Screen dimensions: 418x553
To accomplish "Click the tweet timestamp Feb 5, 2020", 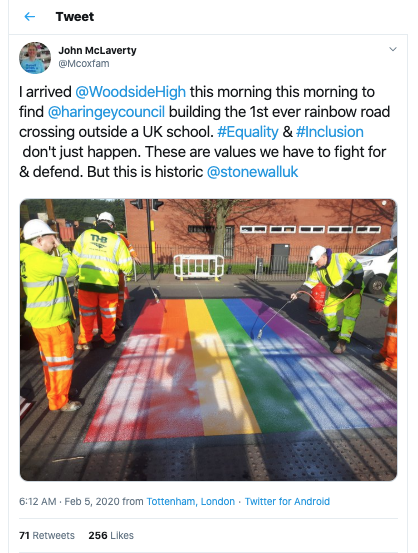I will (92, 502).
